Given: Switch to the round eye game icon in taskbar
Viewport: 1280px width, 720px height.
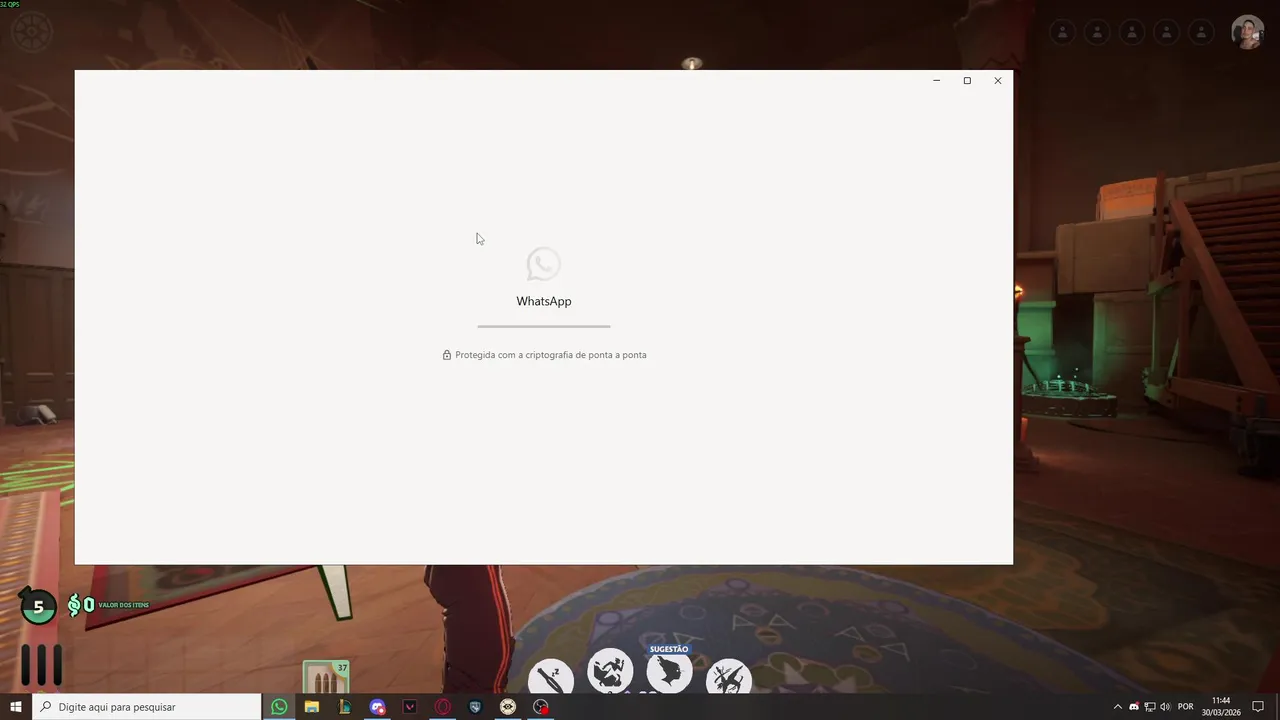Looking at the screenshot, I should pos(508,707).
